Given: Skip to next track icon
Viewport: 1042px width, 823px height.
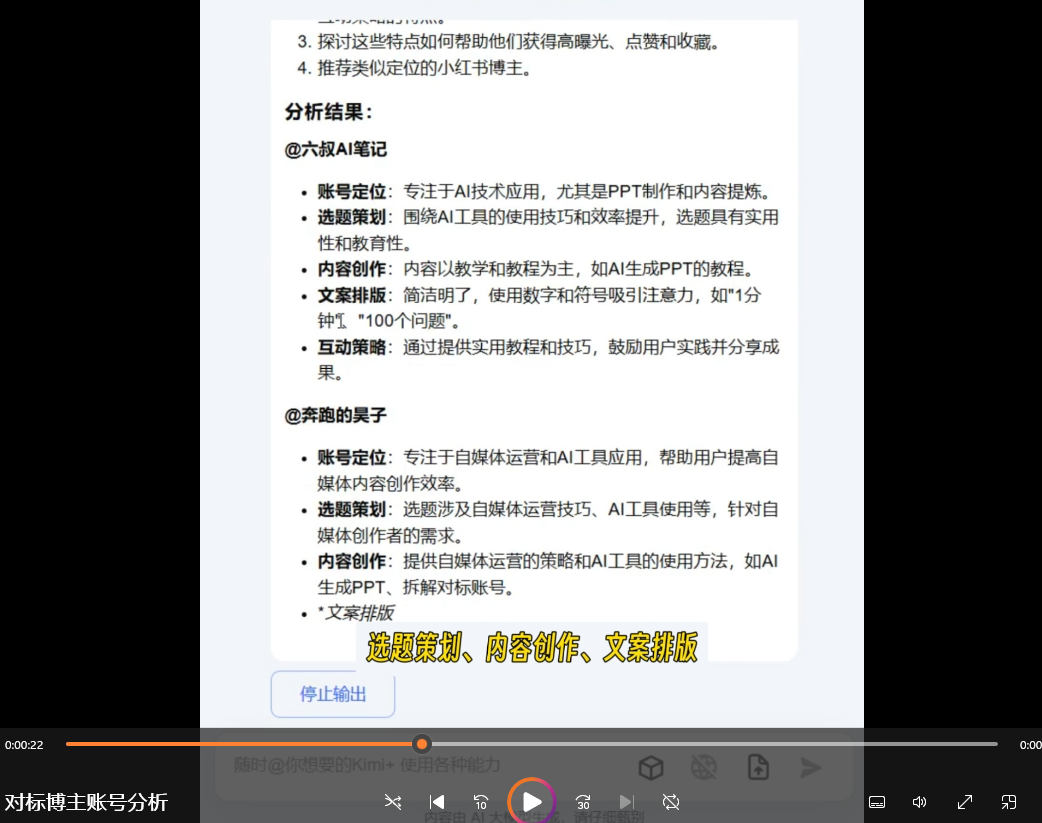Looking at the screenshot, I should (x=627, y=802).
